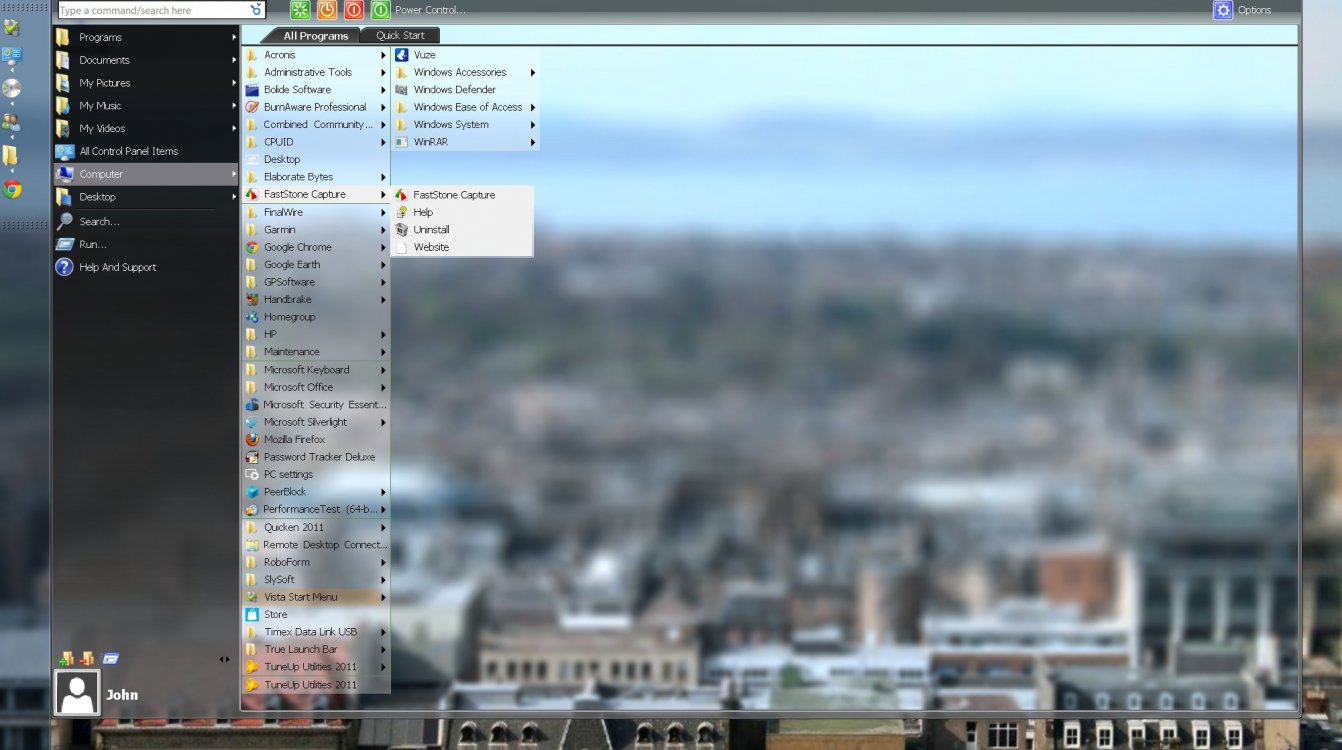Open Remote Desktop Connection entry
The height and width of the screenshot is (750, 1342).
[x=316, y=545]
